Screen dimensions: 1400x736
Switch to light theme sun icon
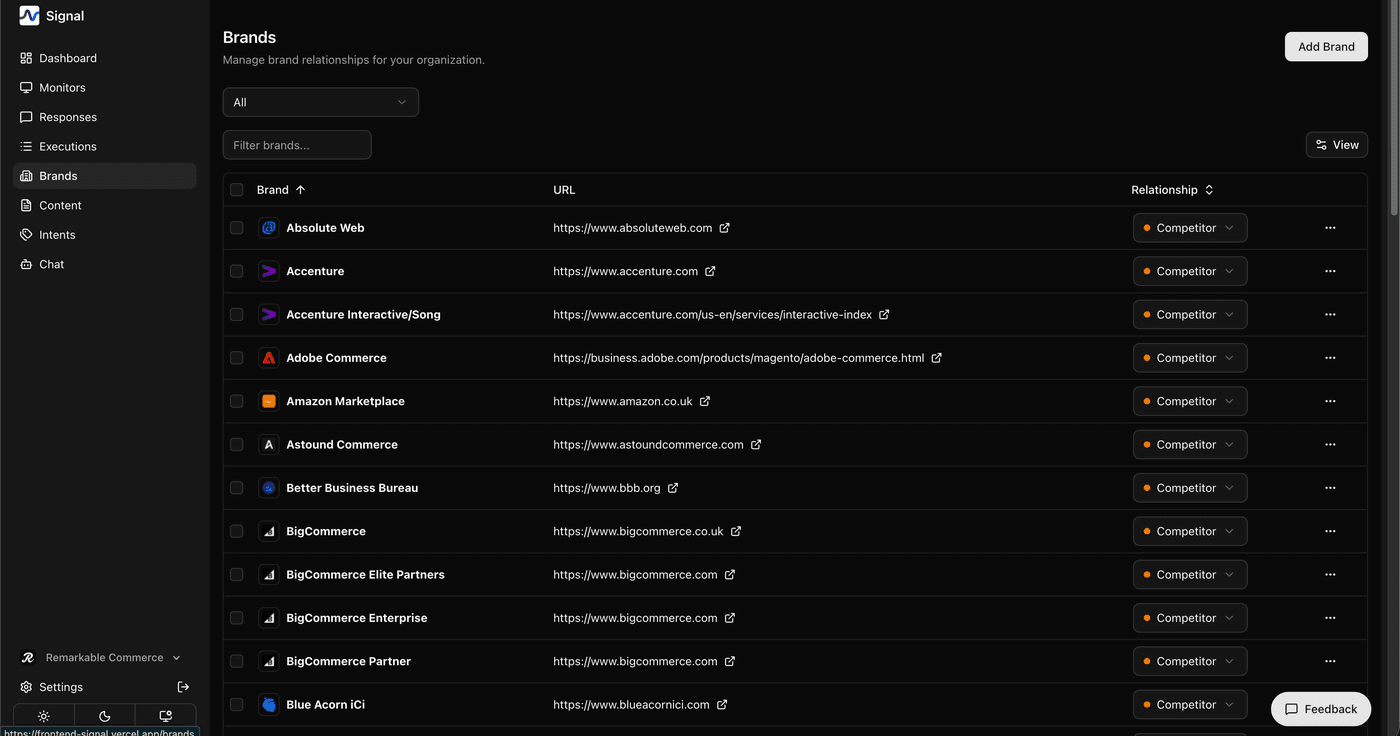(44, 716)
